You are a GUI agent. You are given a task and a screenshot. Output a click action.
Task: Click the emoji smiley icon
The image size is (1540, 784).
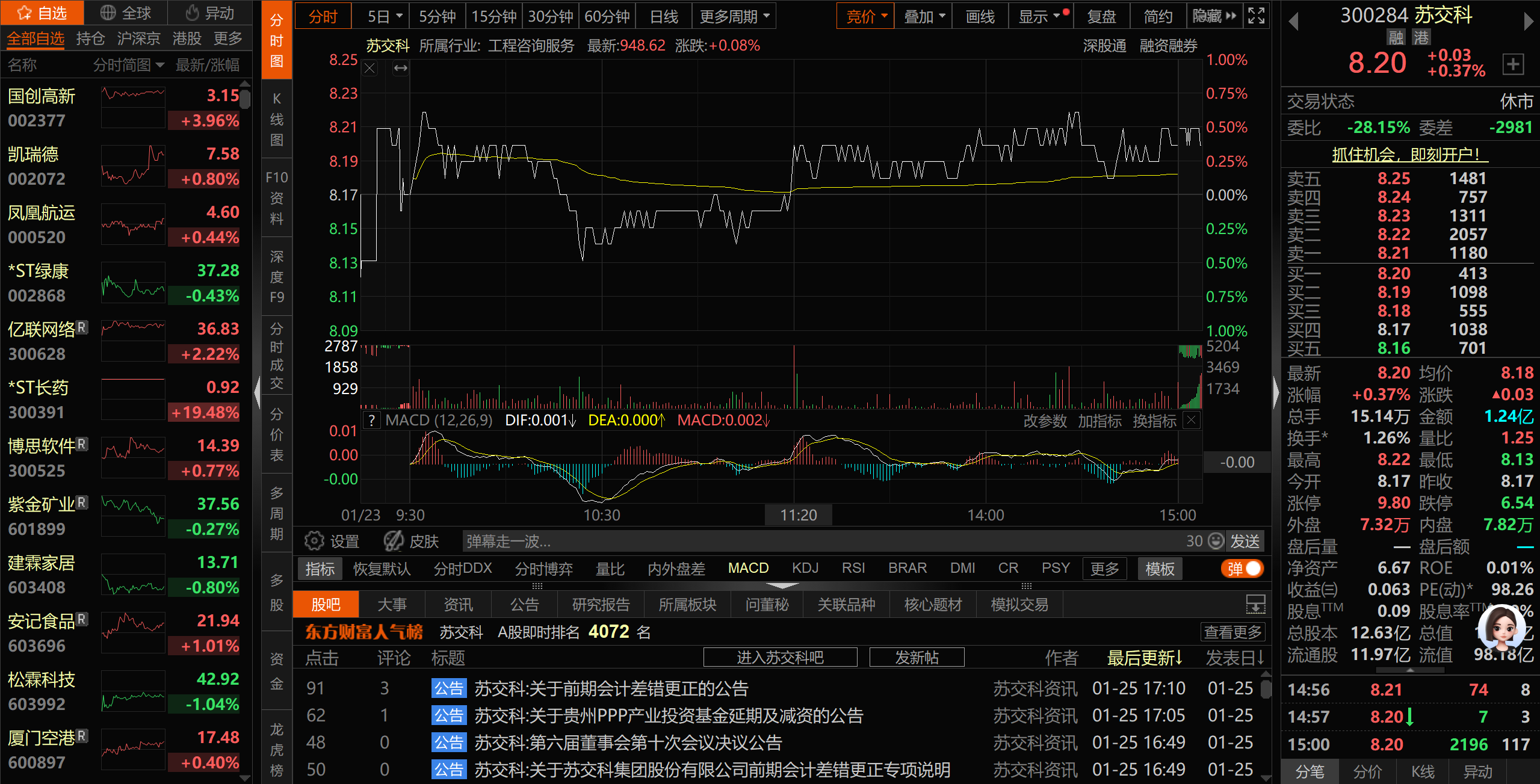(x=1216, y=541)
